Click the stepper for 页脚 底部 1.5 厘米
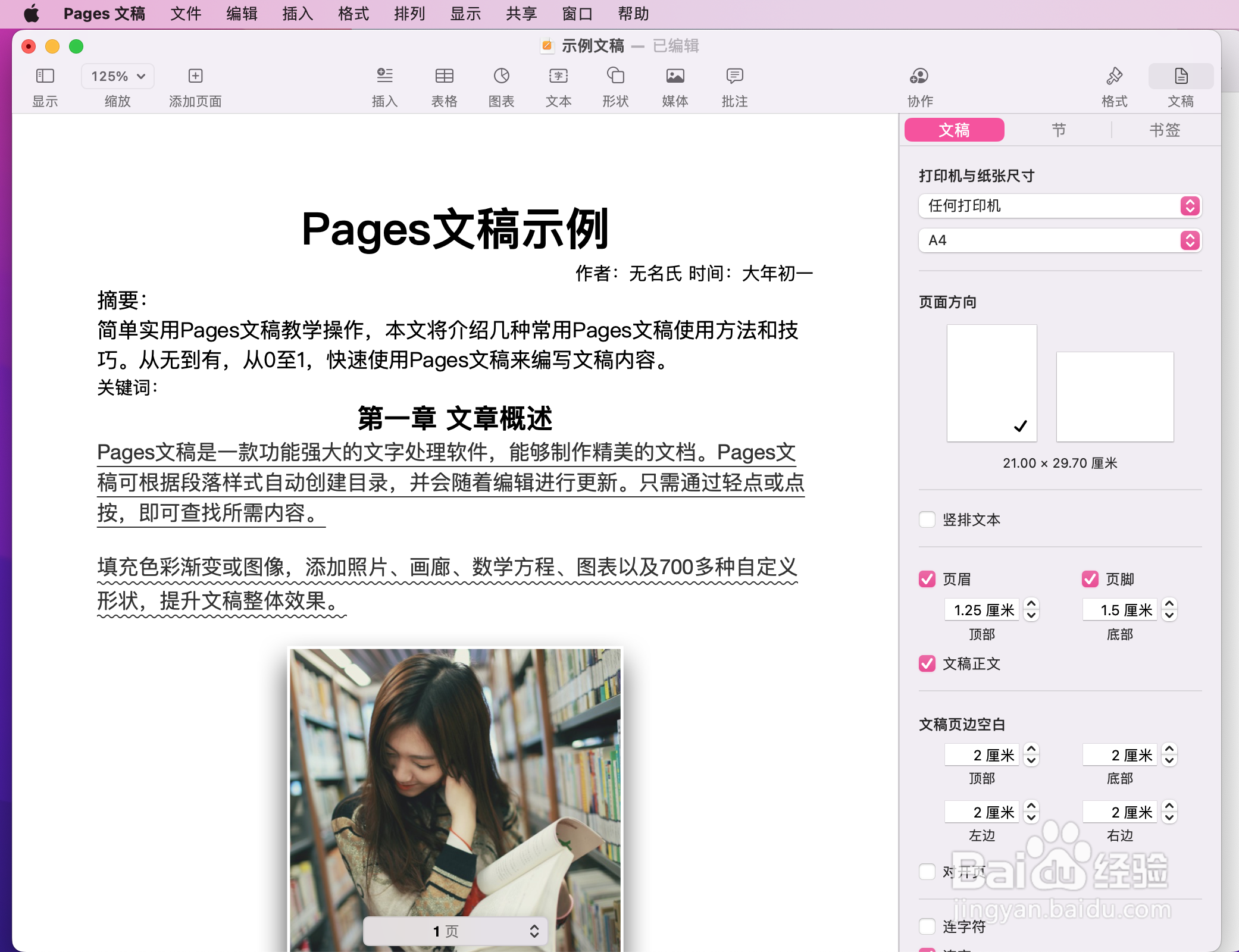The width and height of the screenshot is (1239, 952). click(x=1169, y=610)
